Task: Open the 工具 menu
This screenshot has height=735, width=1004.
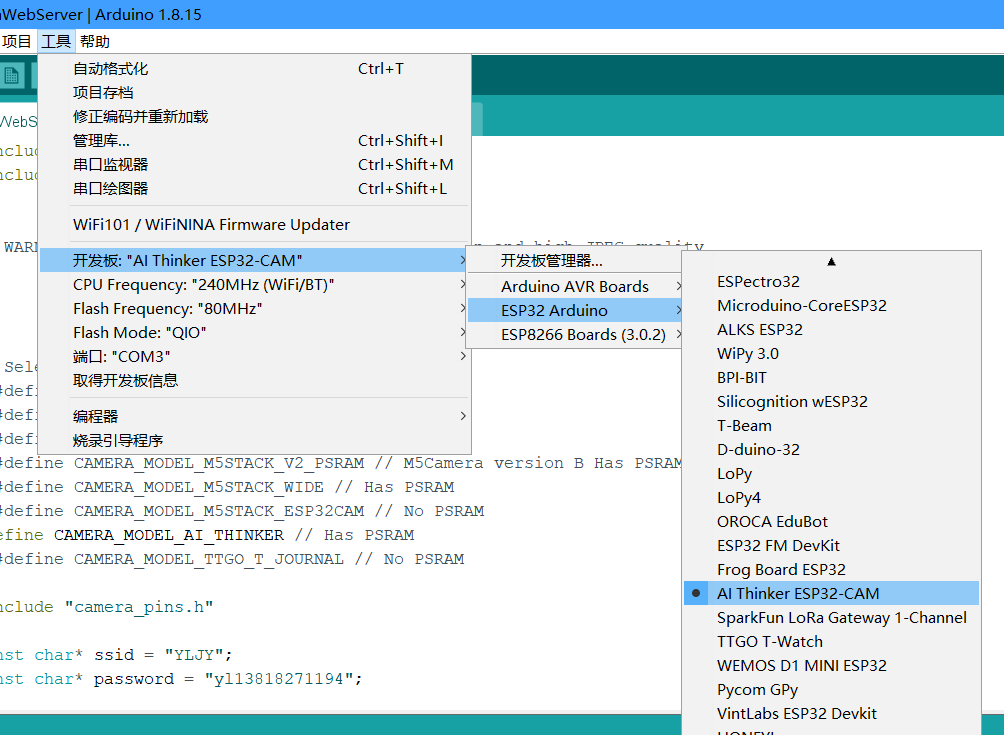Action: click(56, 42)
